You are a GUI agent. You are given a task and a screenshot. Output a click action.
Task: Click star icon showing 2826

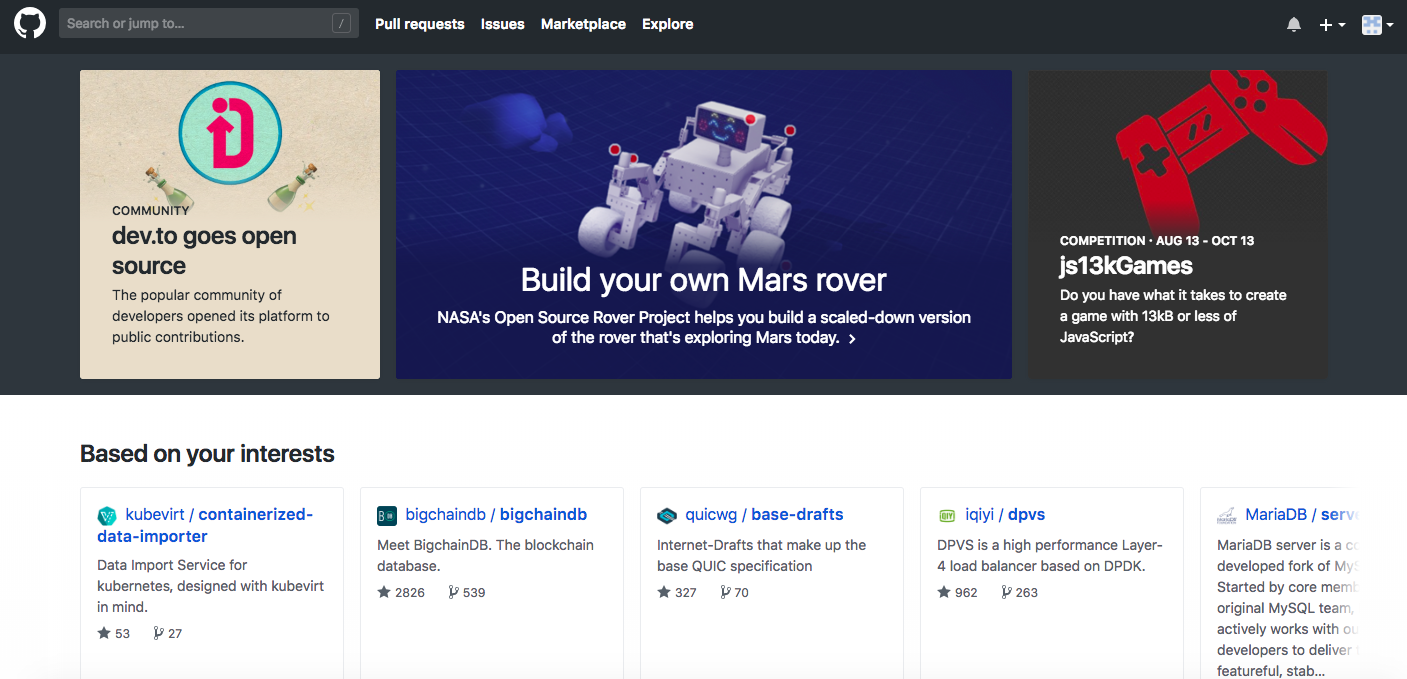click(384, 592)
